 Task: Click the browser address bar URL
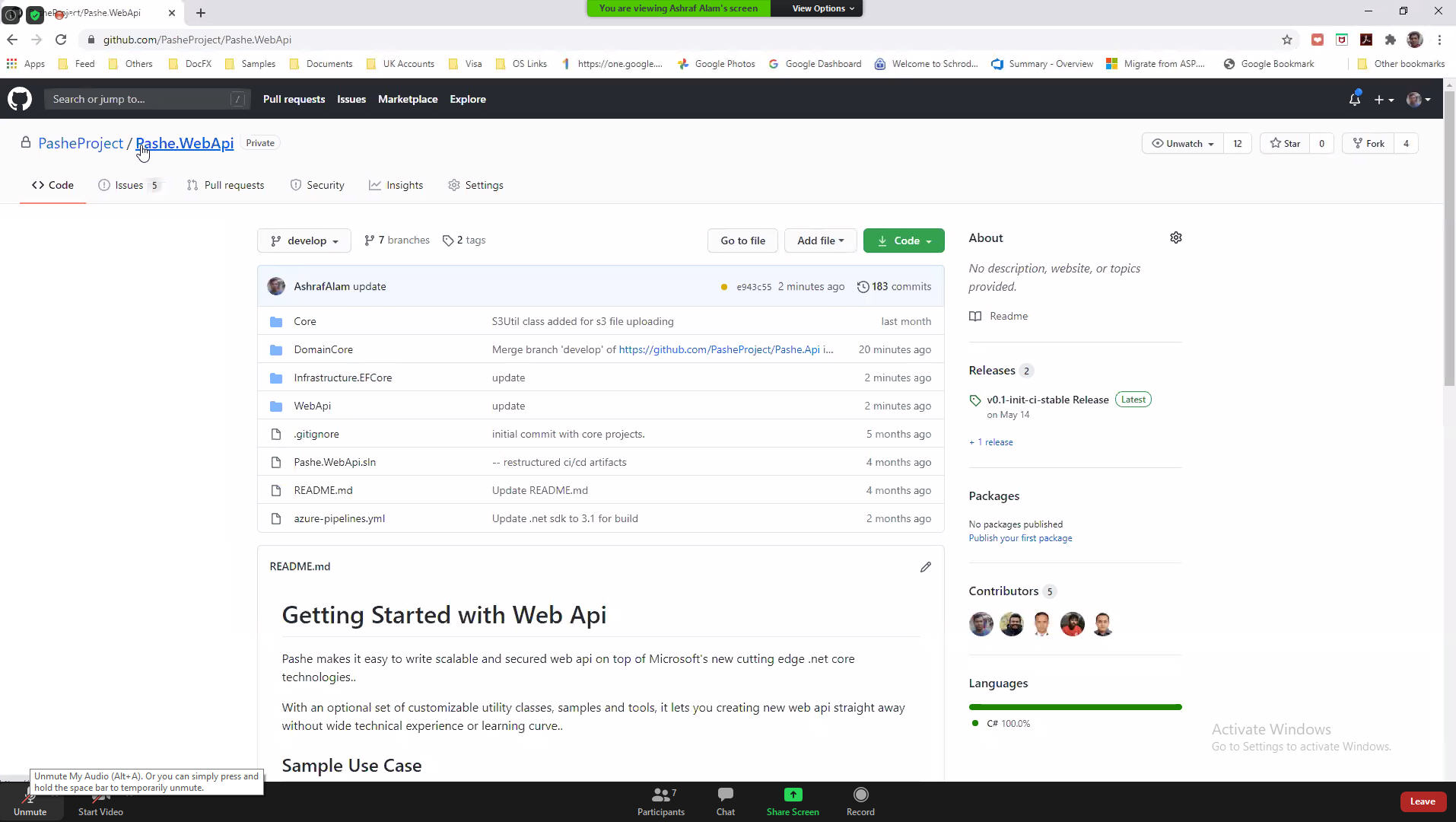pyautogui.click(x=197, y=40)
